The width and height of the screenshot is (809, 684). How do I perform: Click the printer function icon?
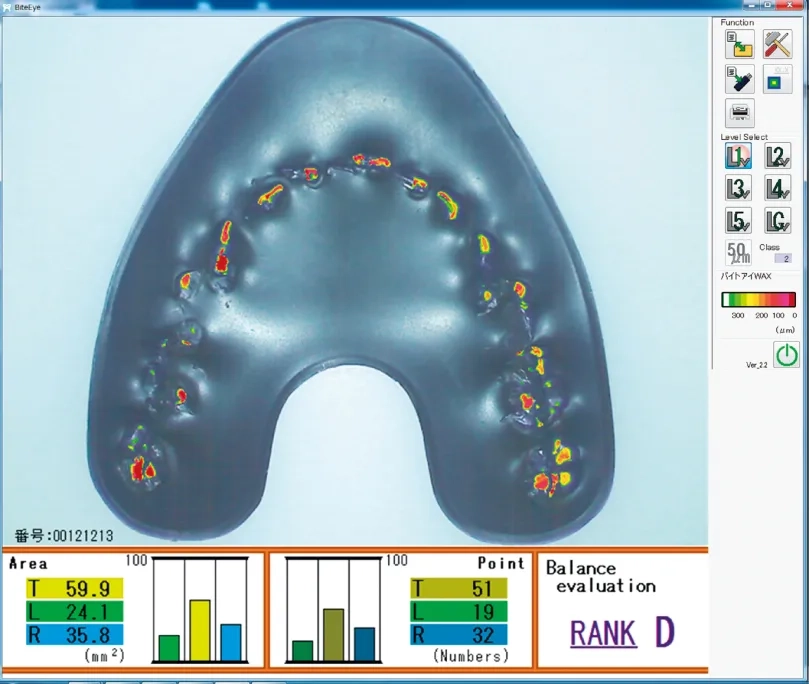740,113
